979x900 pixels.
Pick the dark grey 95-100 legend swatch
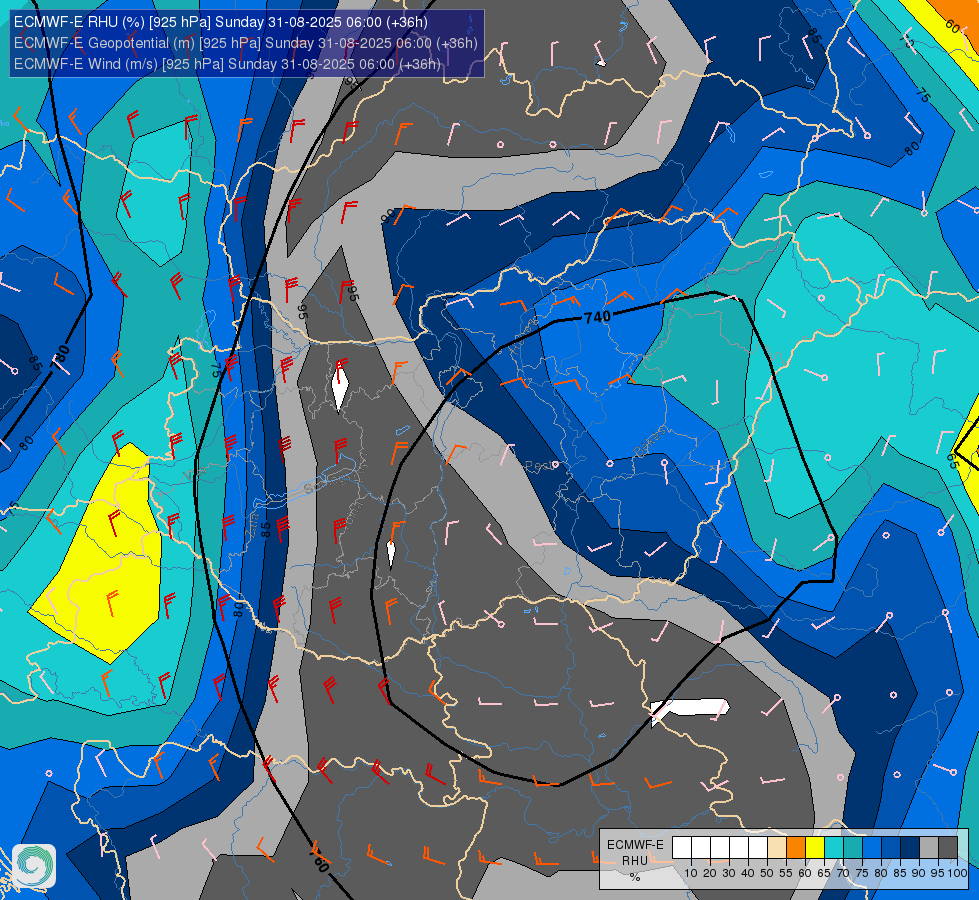pyautogui.click(x=947, y=847)
